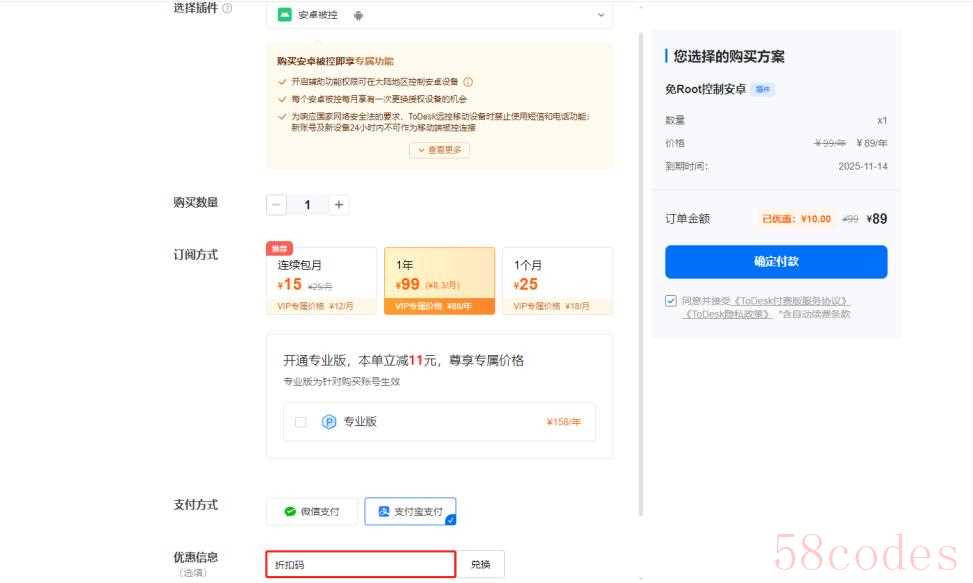Click the Android robot icon in plugin selector

pos(358,15)
